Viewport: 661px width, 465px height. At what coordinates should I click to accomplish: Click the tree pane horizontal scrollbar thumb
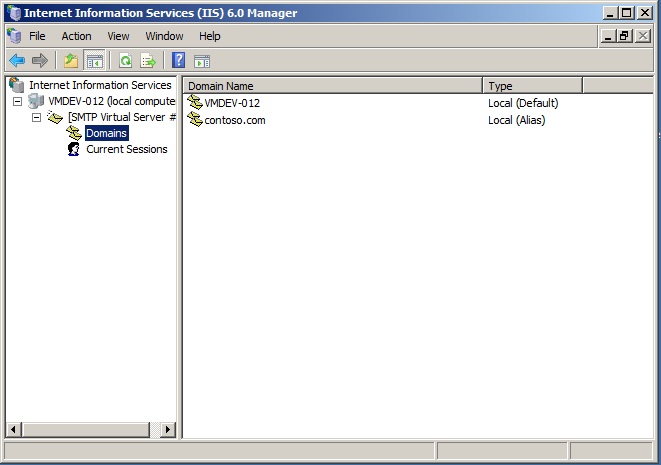pyautogui.click(x=86, y=430)
